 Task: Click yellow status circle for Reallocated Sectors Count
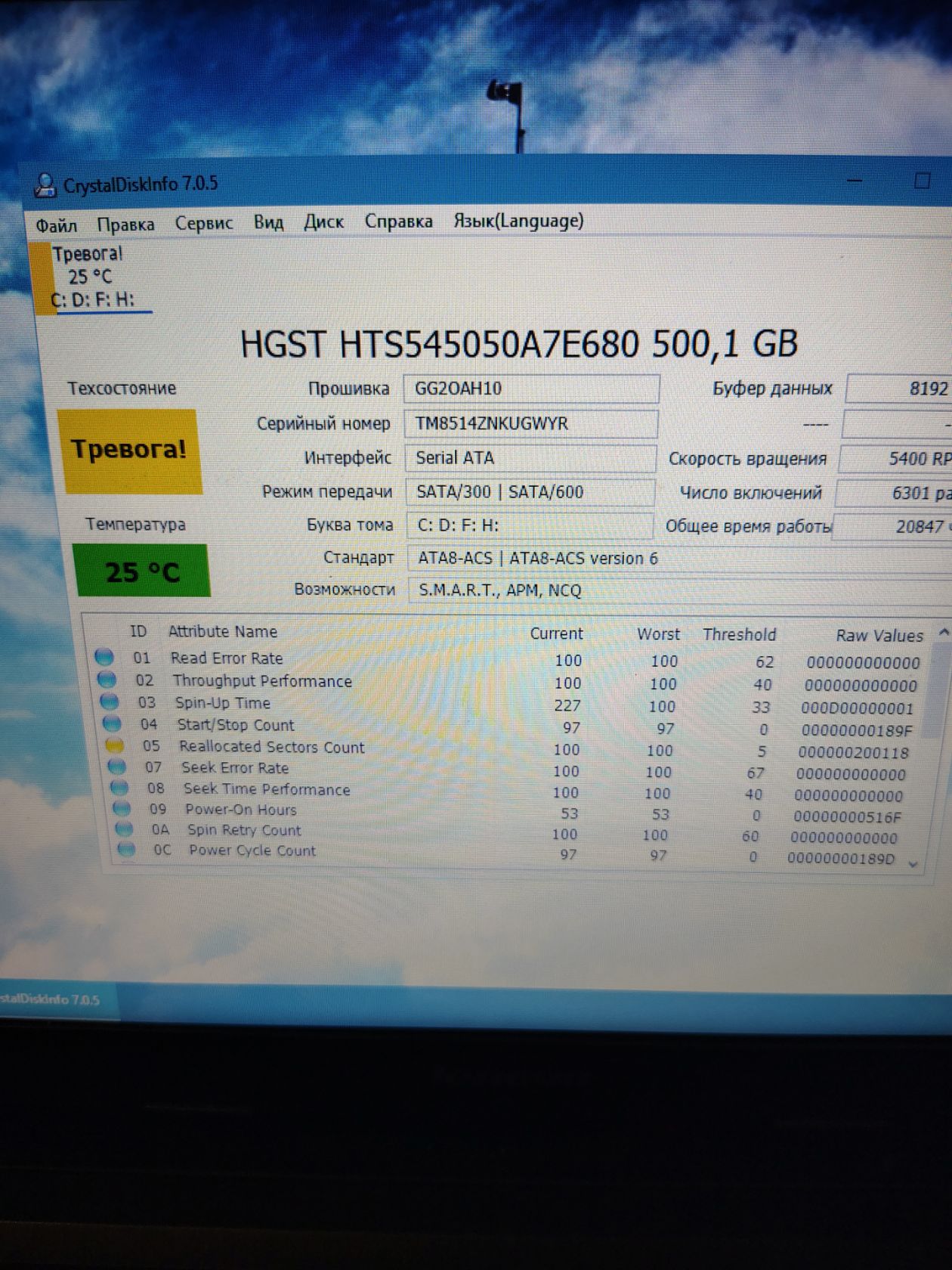pyautogui.click(x=115, y=745)
